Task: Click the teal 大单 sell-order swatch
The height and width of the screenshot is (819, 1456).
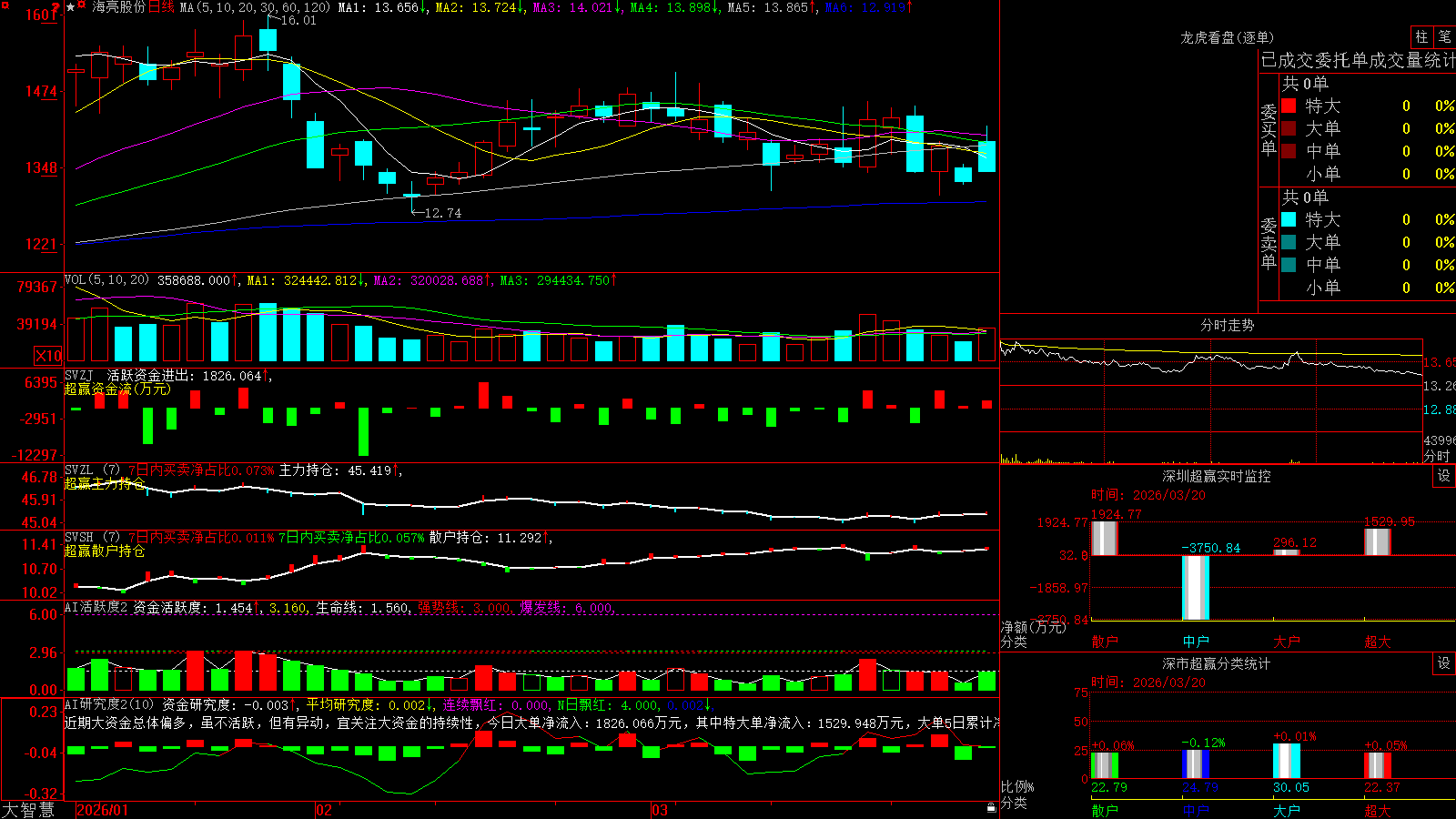Action: point(1289,242)
